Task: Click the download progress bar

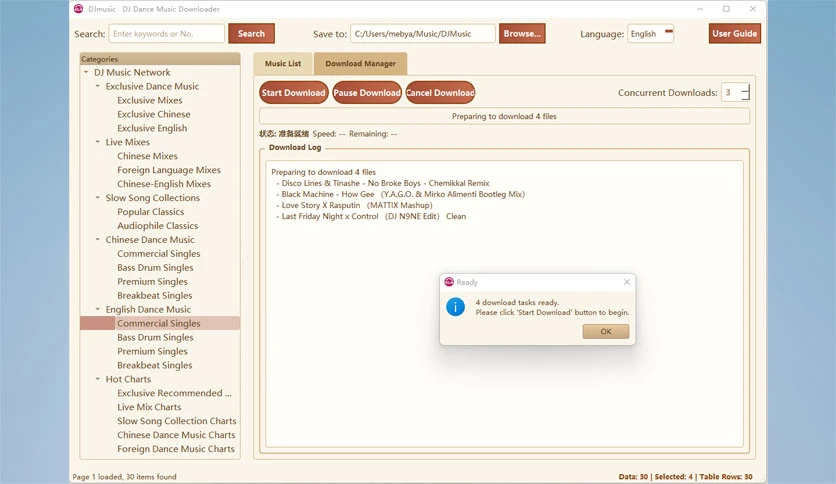Action: (x=504, y=116)
